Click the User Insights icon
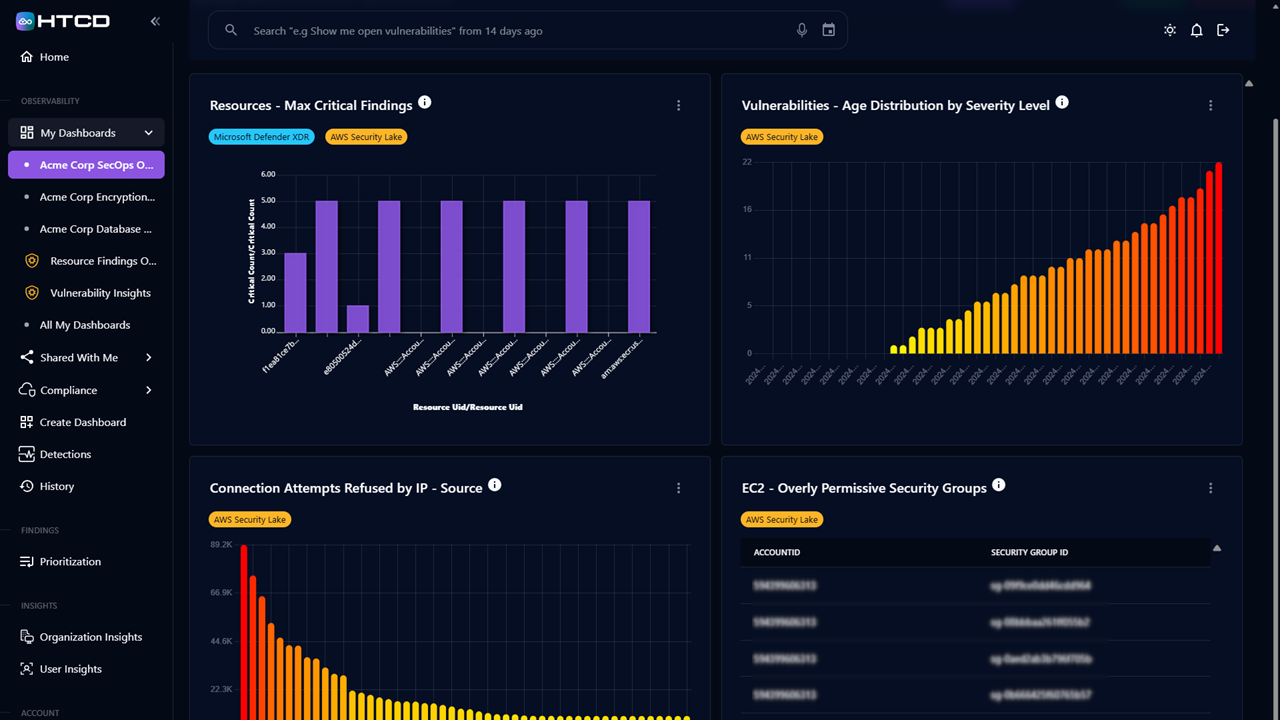The width and height of the screenshot is (1280, 720). (x=27, y=669)
